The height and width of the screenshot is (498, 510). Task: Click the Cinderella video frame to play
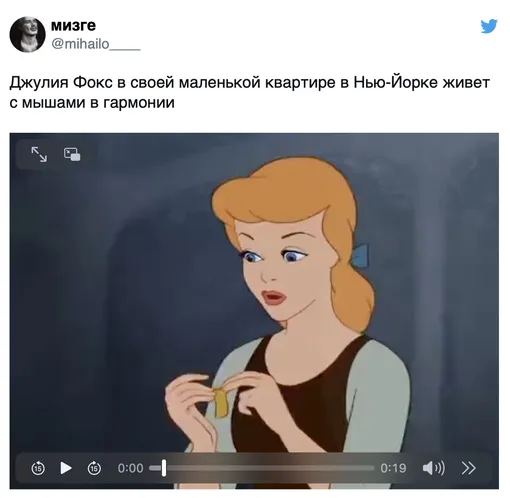point(254,293)
